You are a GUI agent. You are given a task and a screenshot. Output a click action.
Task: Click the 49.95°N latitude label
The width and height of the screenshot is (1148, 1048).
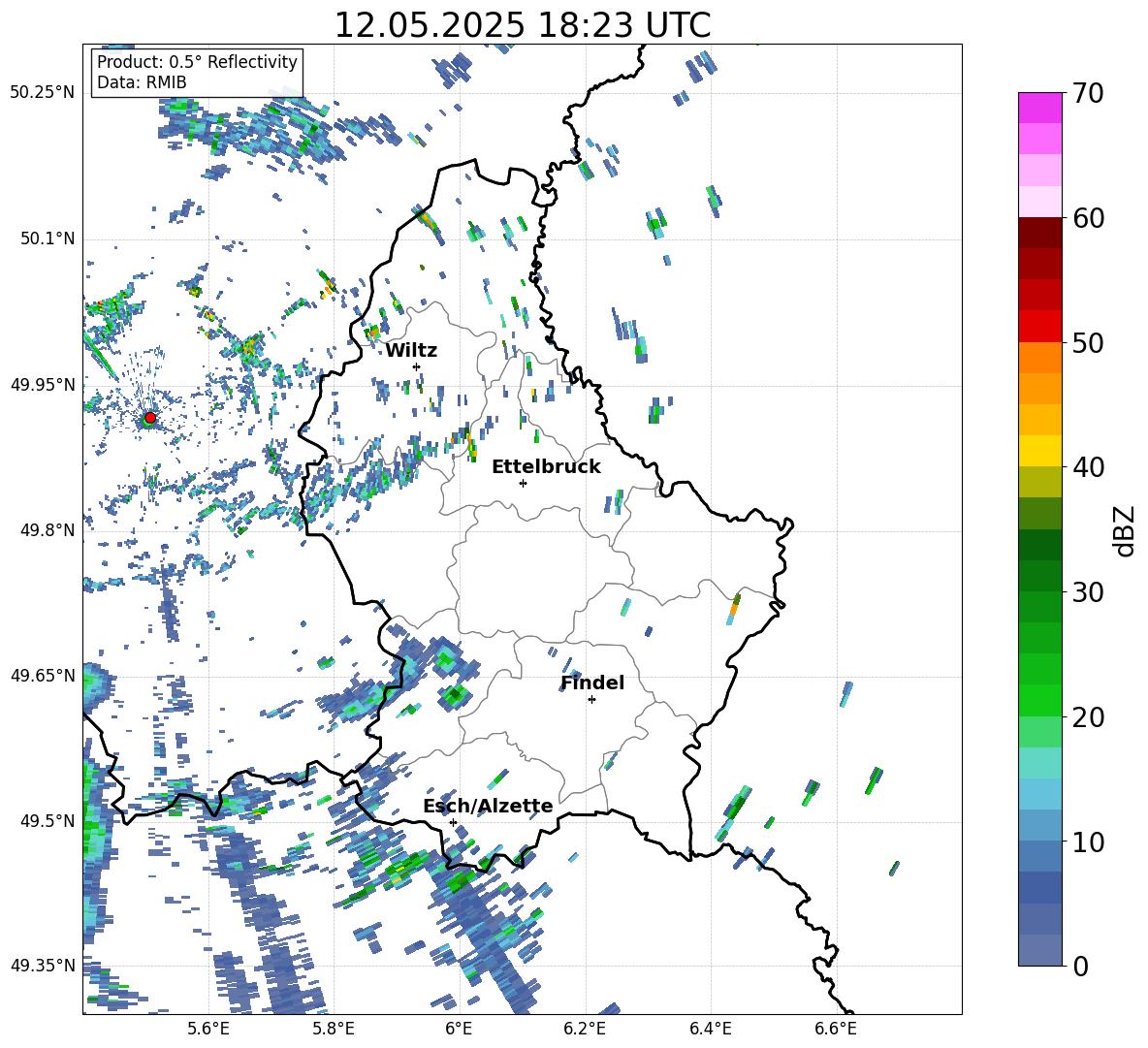point(43,385)
